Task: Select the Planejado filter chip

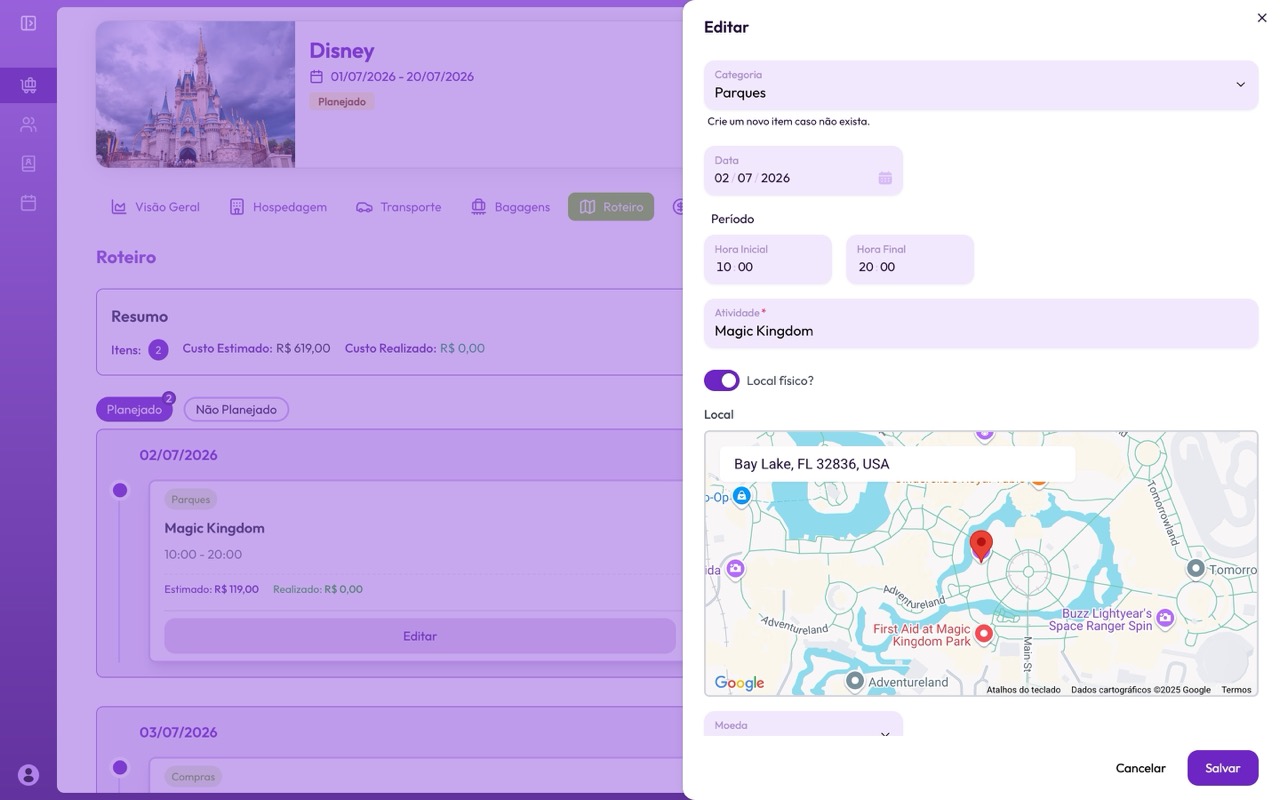Action: click(x=134, y=409)
